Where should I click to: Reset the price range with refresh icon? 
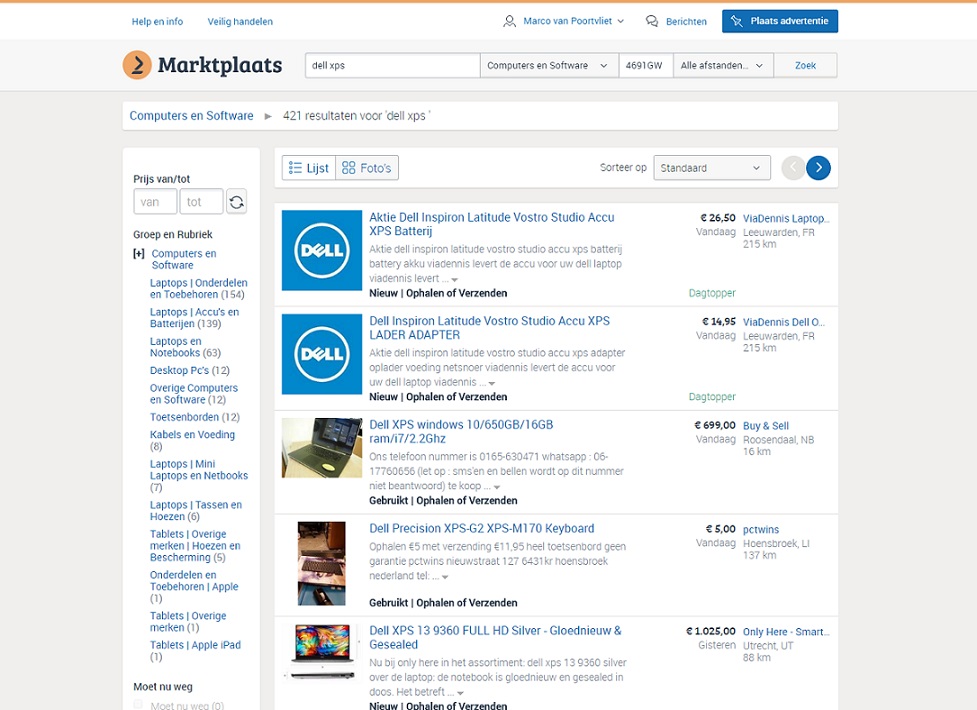click(x=236, y=201)
